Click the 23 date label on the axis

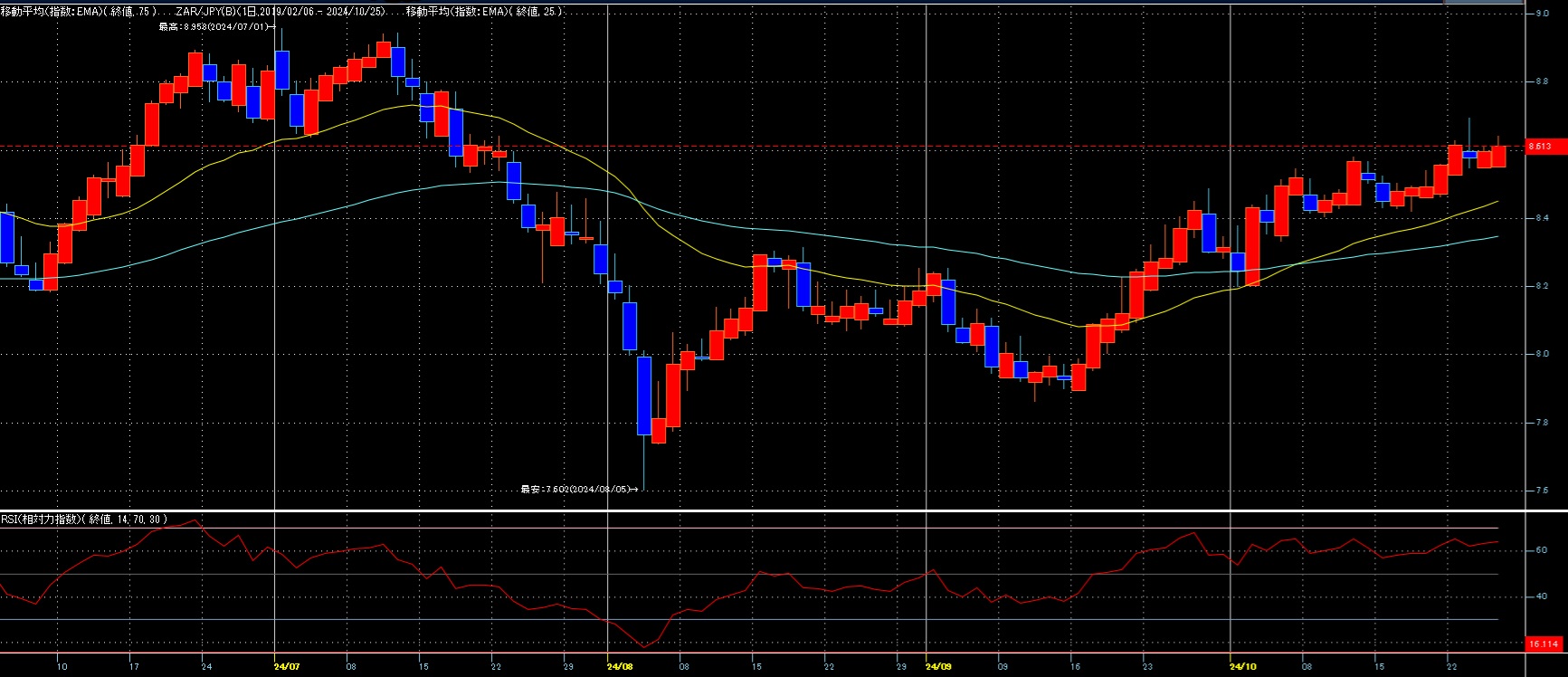point(1147,667)
